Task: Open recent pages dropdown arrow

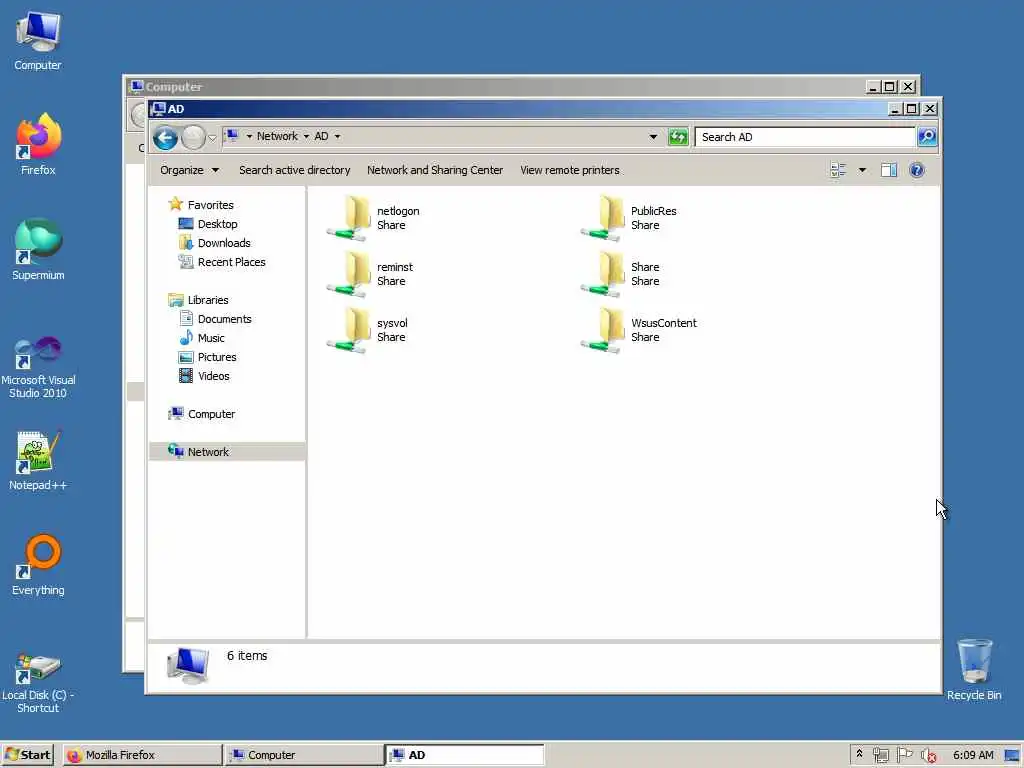Action: pos(212,138)
